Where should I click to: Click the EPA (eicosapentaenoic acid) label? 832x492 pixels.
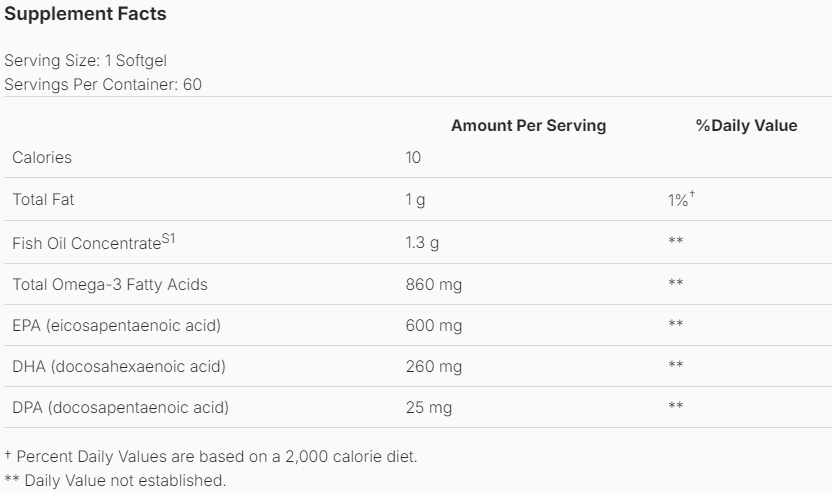click(116, 325)
